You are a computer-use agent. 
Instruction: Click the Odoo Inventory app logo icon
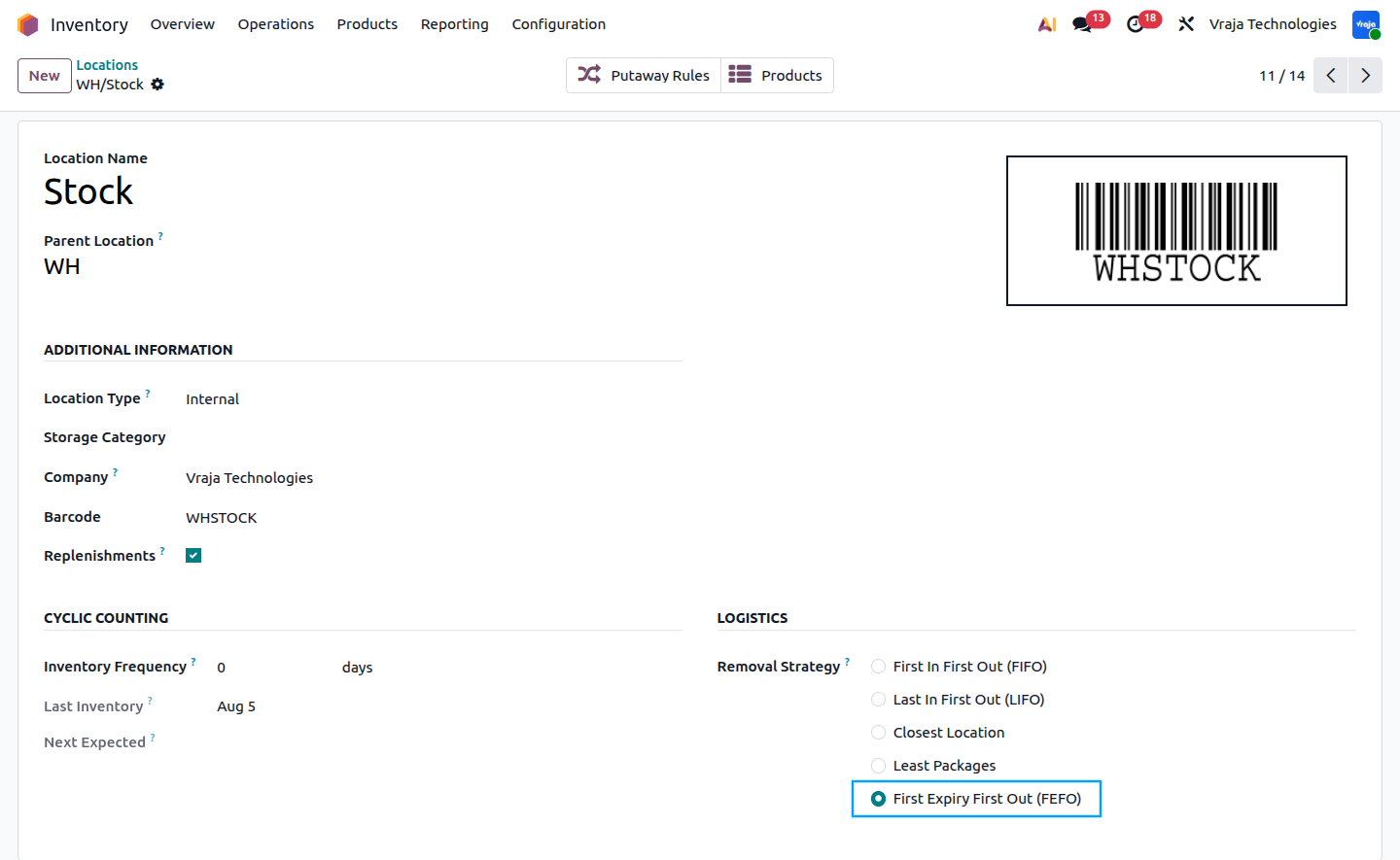tap(28, 24)
